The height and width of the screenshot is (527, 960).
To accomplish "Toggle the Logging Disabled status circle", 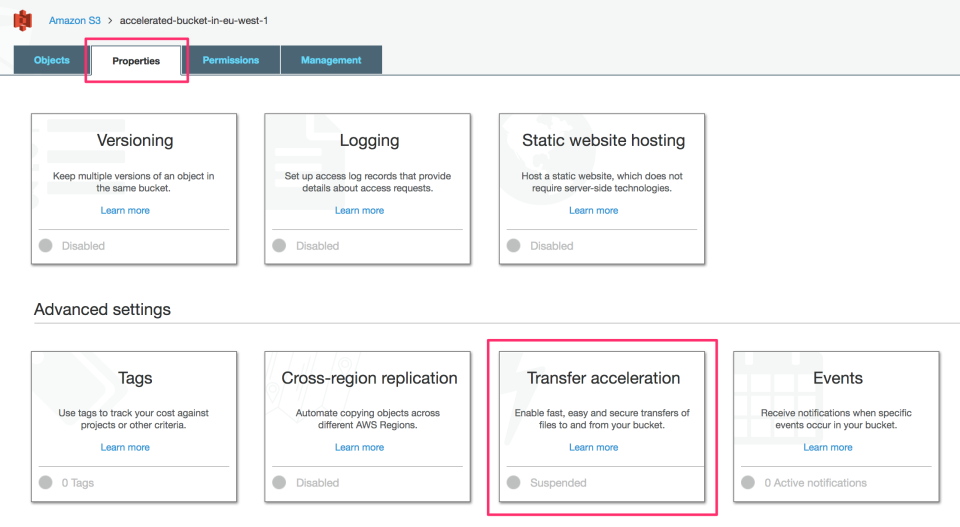I will 279,245.
